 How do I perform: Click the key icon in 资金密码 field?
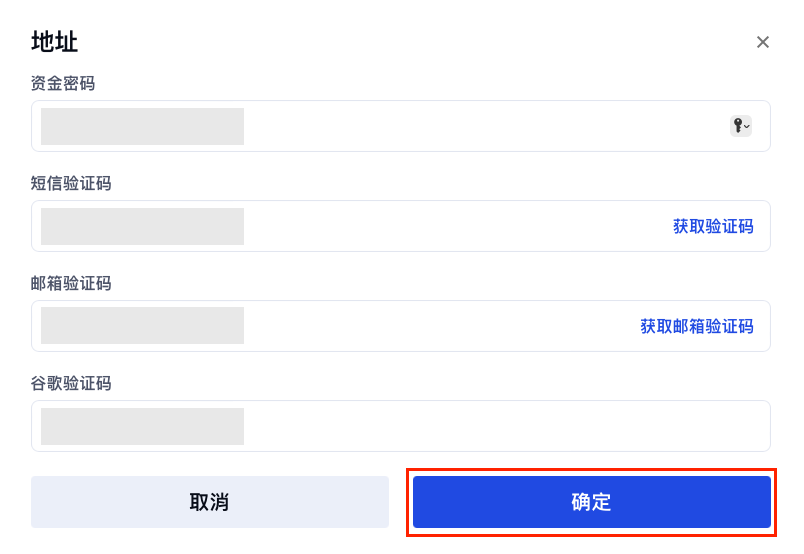point(738,126)
